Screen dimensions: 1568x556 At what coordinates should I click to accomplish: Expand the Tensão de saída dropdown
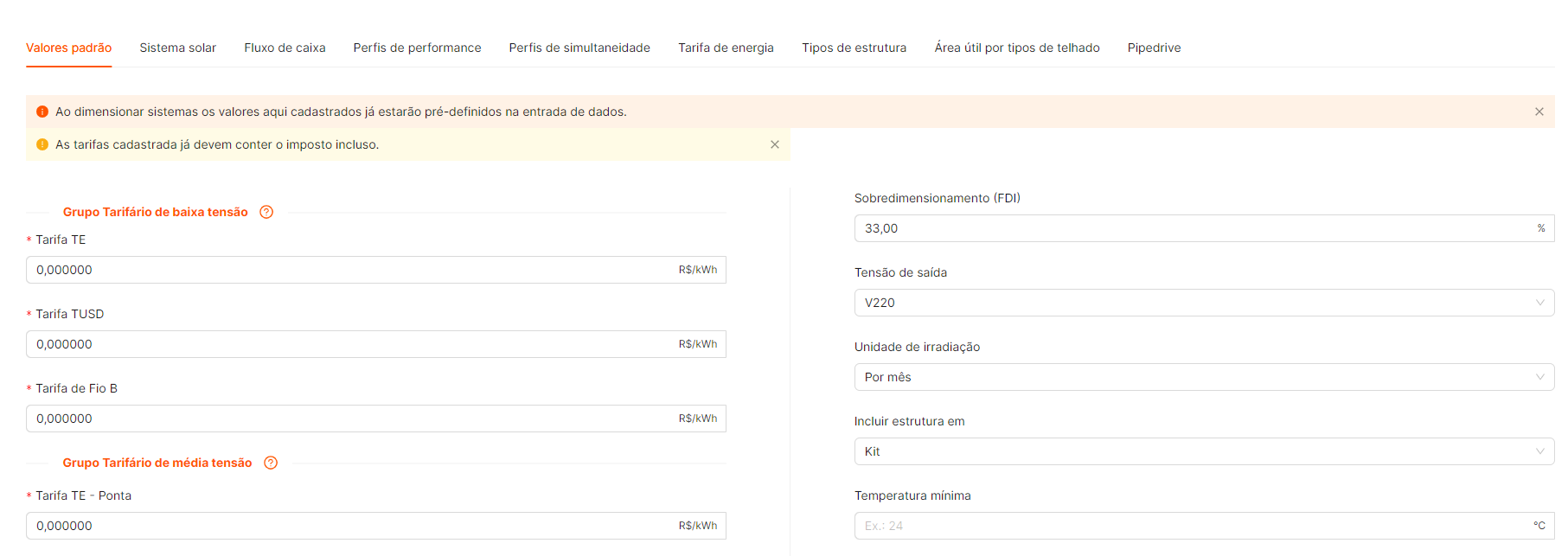click(x=1203, y=303)
